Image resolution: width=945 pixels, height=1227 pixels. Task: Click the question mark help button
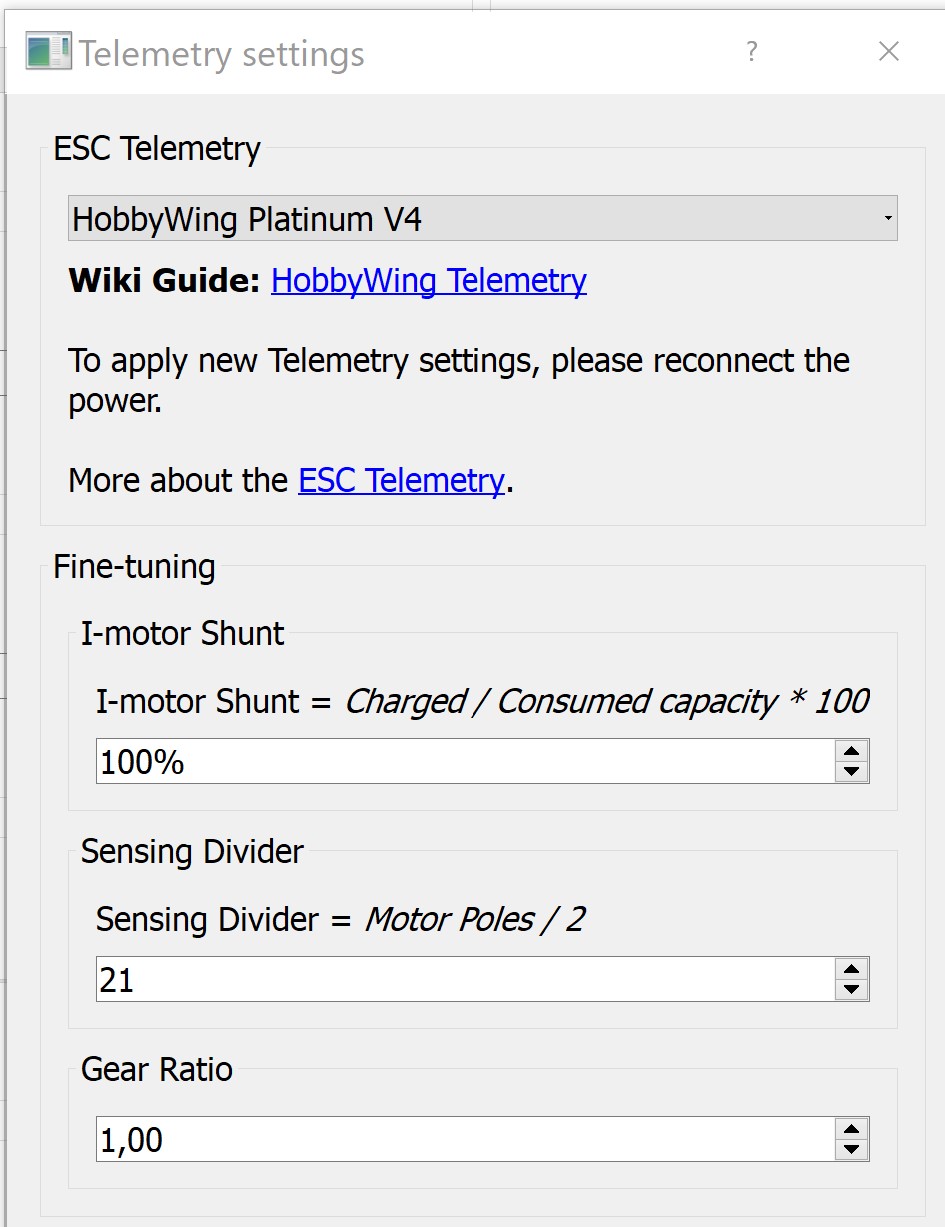click(752, 52)
